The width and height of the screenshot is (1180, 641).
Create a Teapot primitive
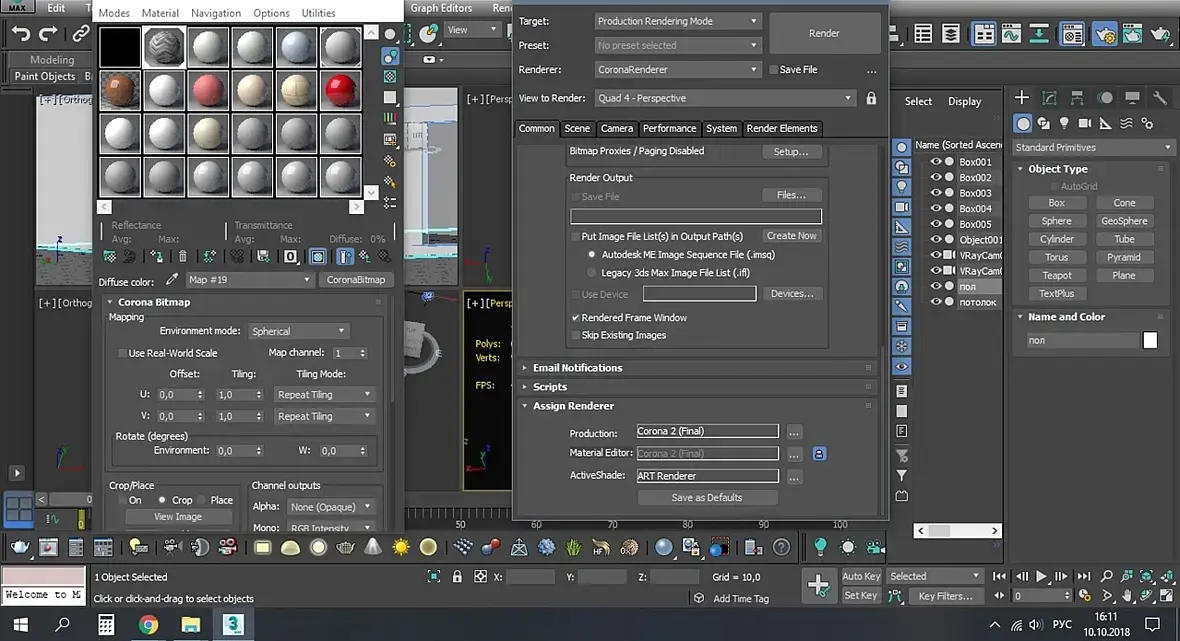(1056, 275)
